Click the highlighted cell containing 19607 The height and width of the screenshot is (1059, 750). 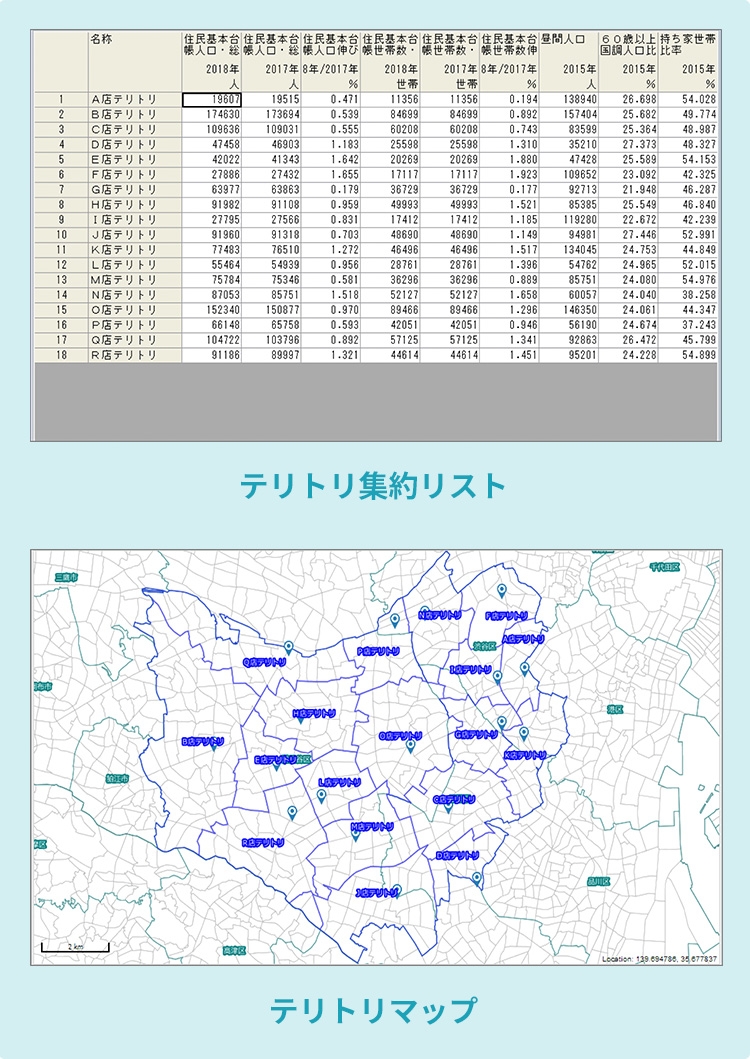point(211,99)
